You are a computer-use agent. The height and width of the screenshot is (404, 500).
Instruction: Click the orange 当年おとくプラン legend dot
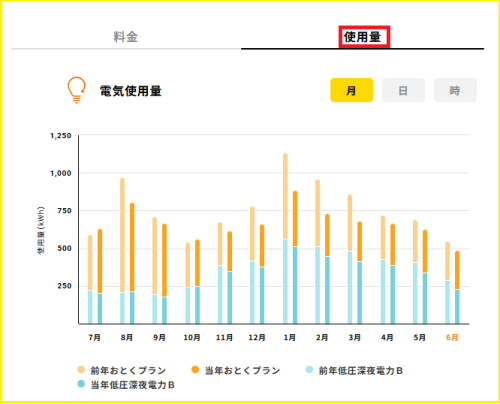coord(195,370)
